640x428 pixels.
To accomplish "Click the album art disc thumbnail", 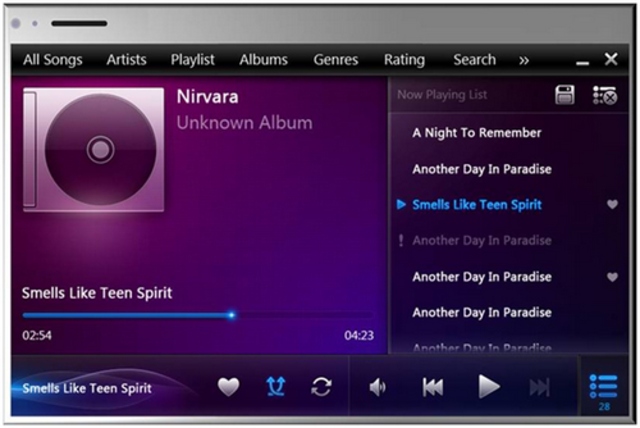I will click(94, 149).
